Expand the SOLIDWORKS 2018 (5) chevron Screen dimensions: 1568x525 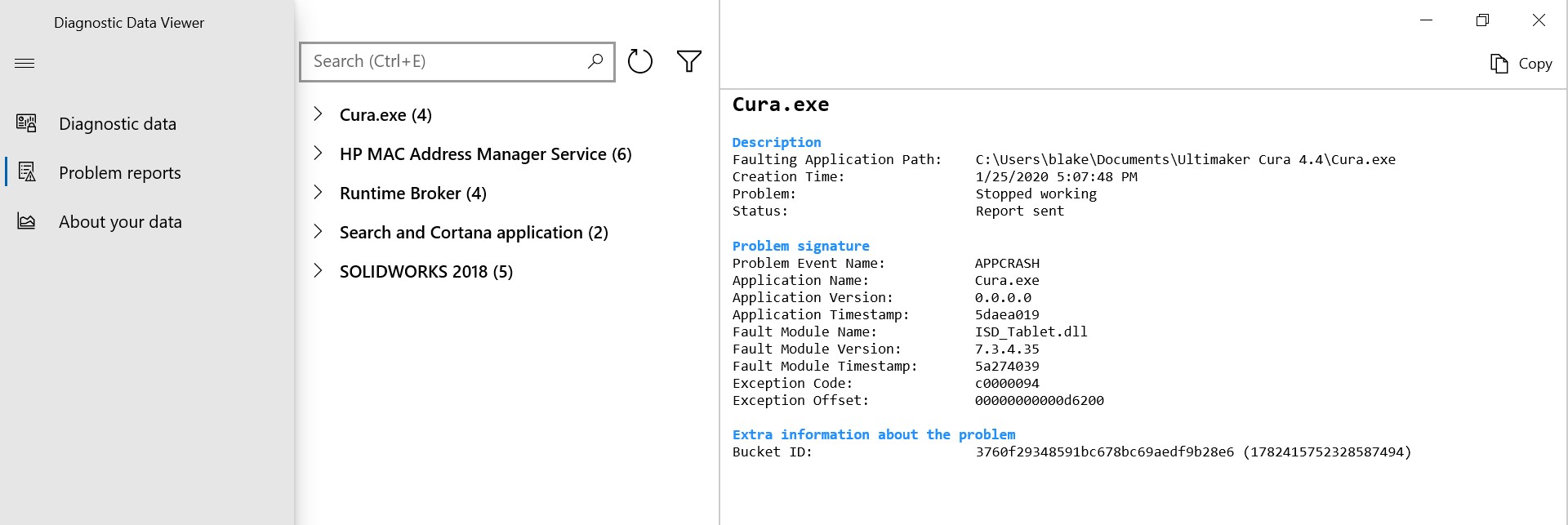click(318, 271)
